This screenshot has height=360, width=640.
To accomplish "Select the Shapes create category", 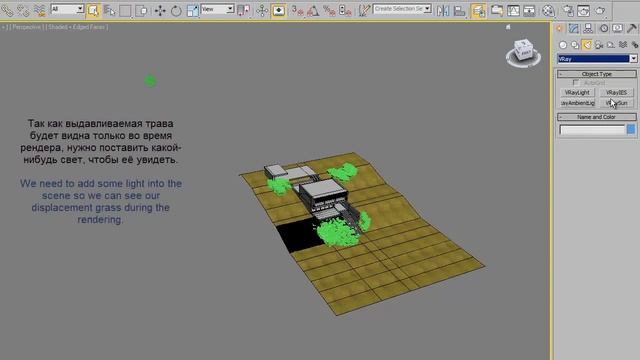I will tap(575, 45).
